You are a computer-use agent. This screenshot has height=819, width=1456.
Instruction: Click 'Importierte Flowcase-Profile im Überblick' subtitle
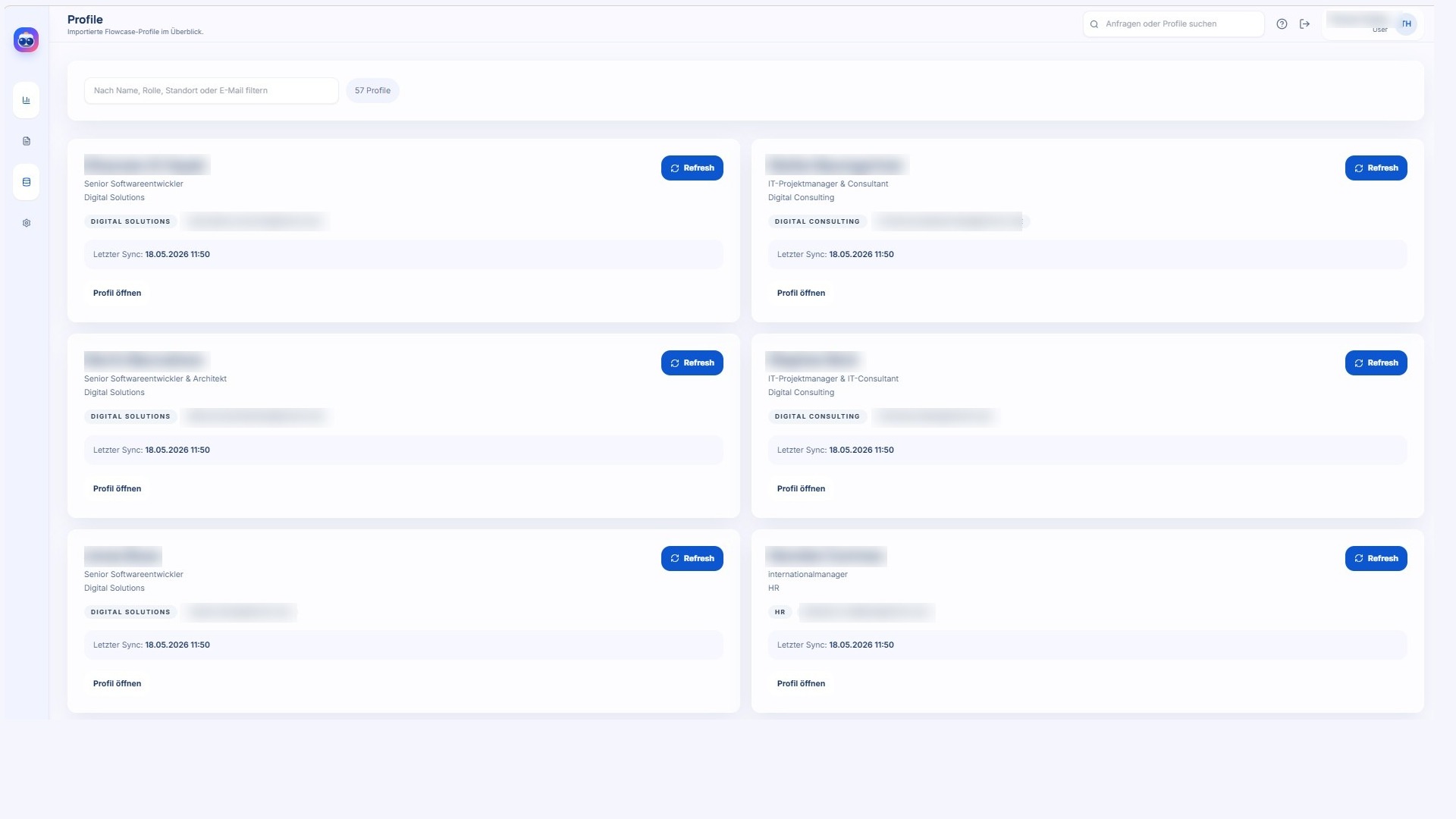[135, 32]
